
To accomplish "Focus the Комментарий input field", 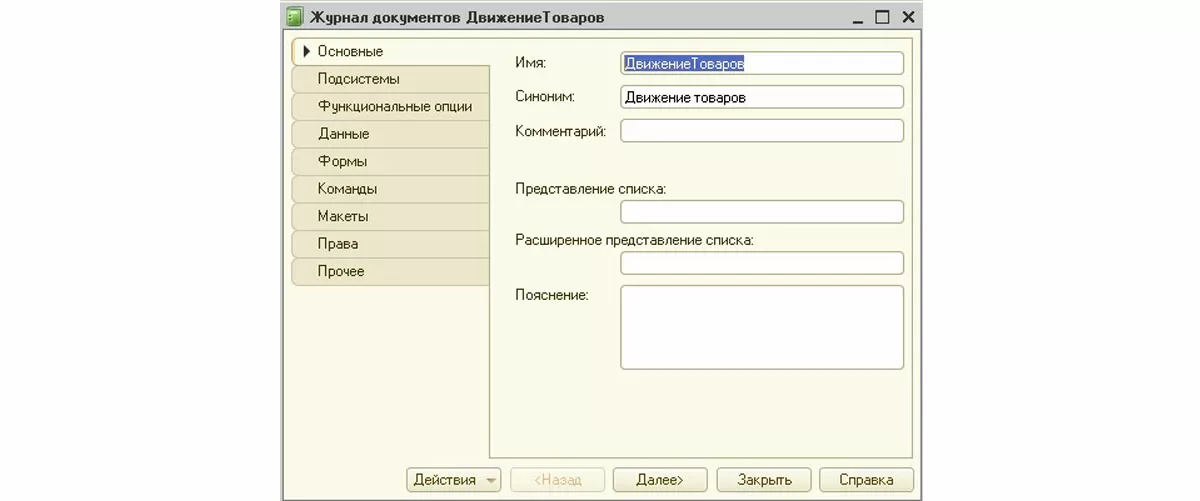I will (x=761, y=131).
